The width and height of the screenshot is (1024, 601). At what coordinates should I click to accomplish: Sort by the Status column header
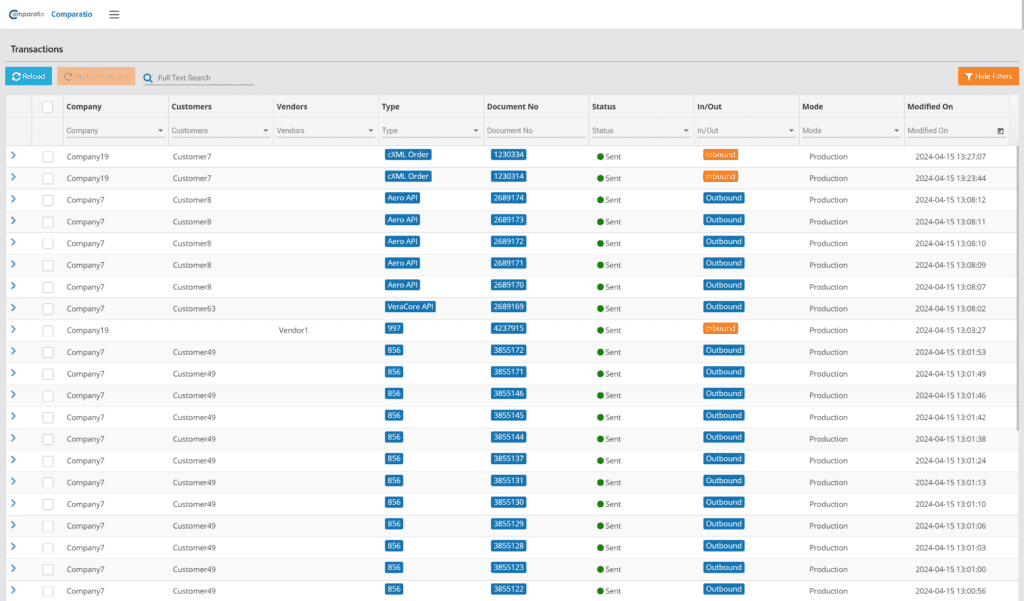click(604, 106)
